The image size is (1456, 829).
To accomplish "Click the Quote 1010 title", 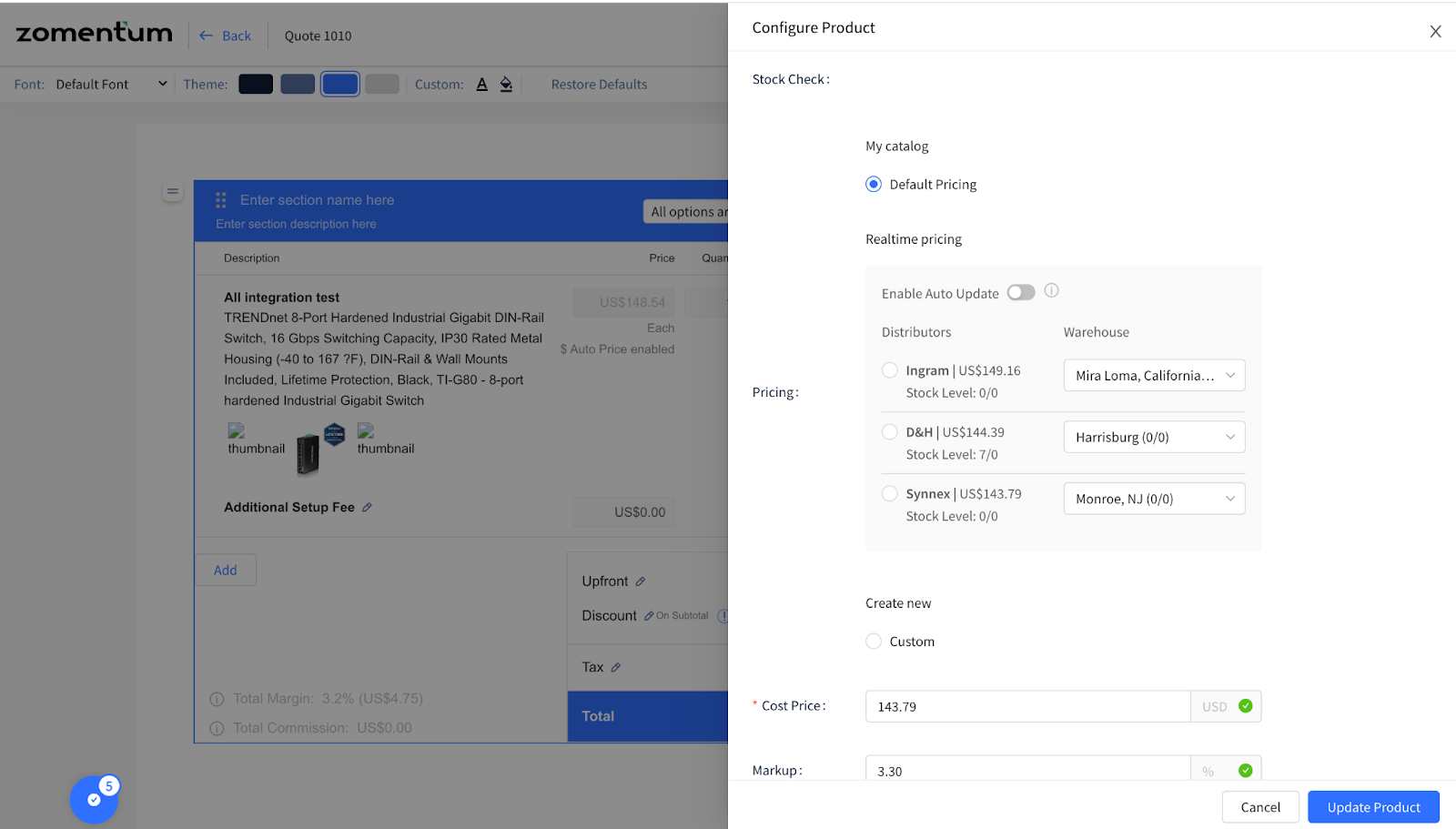I will click(x=318, y=35).
